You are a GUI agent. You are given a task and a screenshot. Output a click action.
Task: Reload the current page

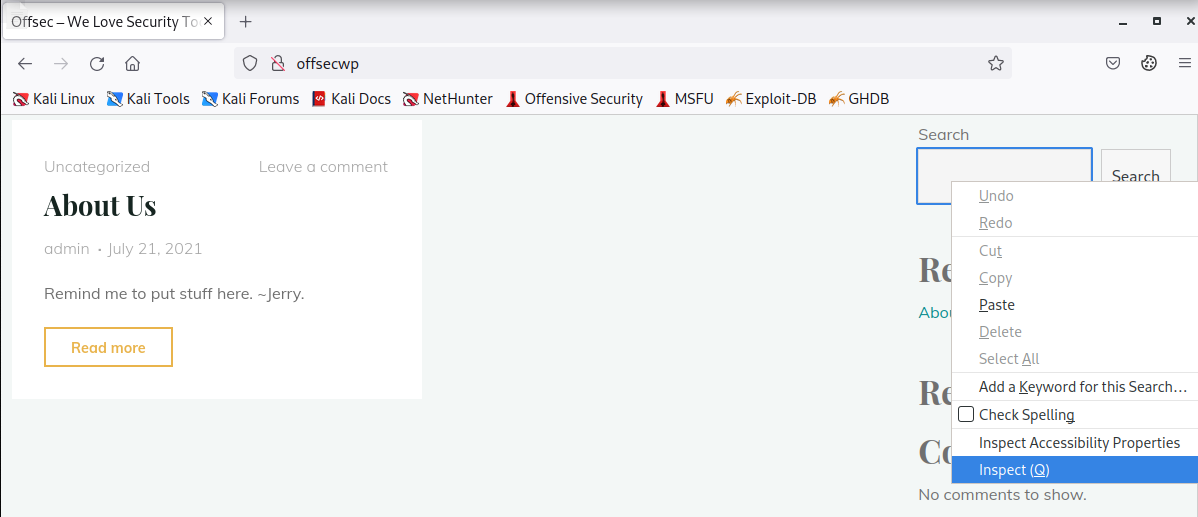point(97,63)
